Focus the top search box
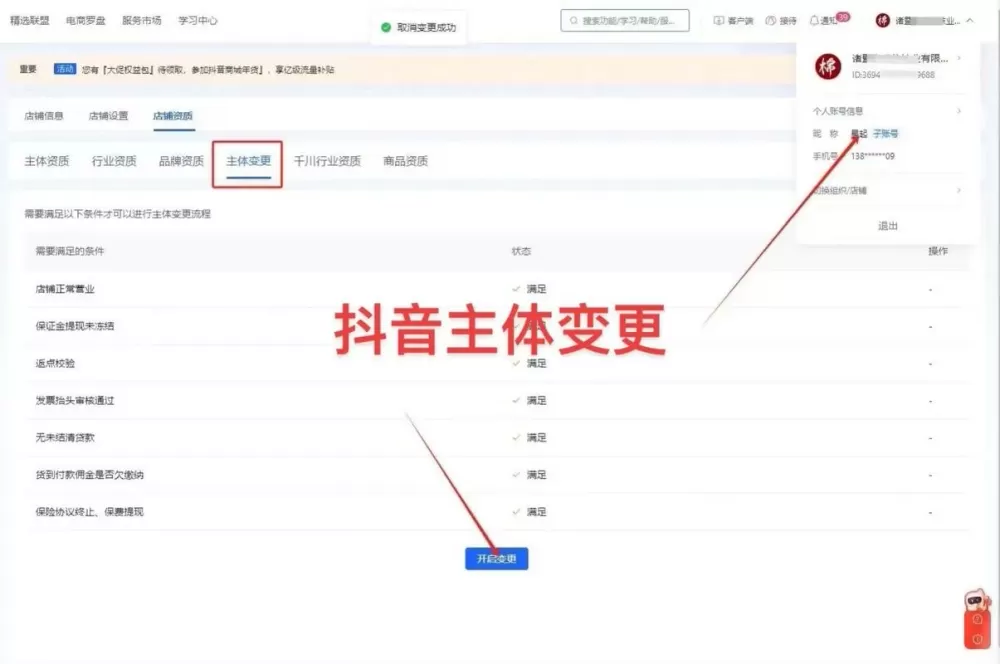Image resolution: width=1000 pixels, height=664 pixels. pos(625,20)
